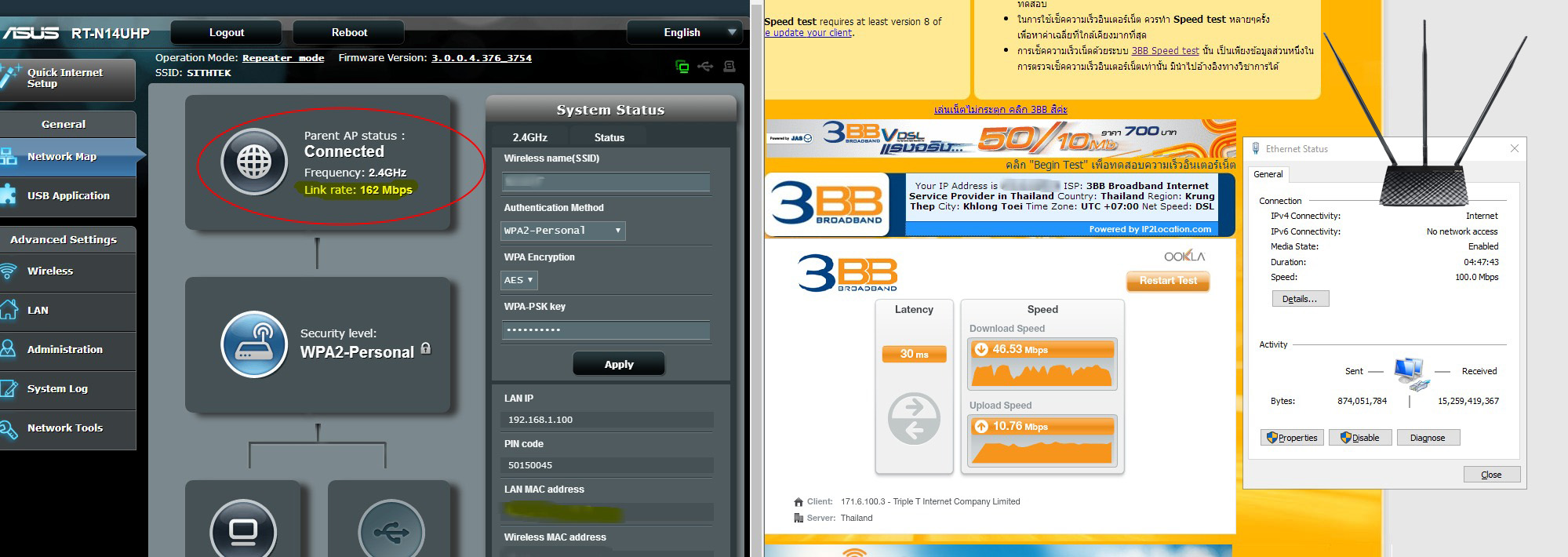
Task: Open the USB Application menu item
Action: [x=67, y=195]
